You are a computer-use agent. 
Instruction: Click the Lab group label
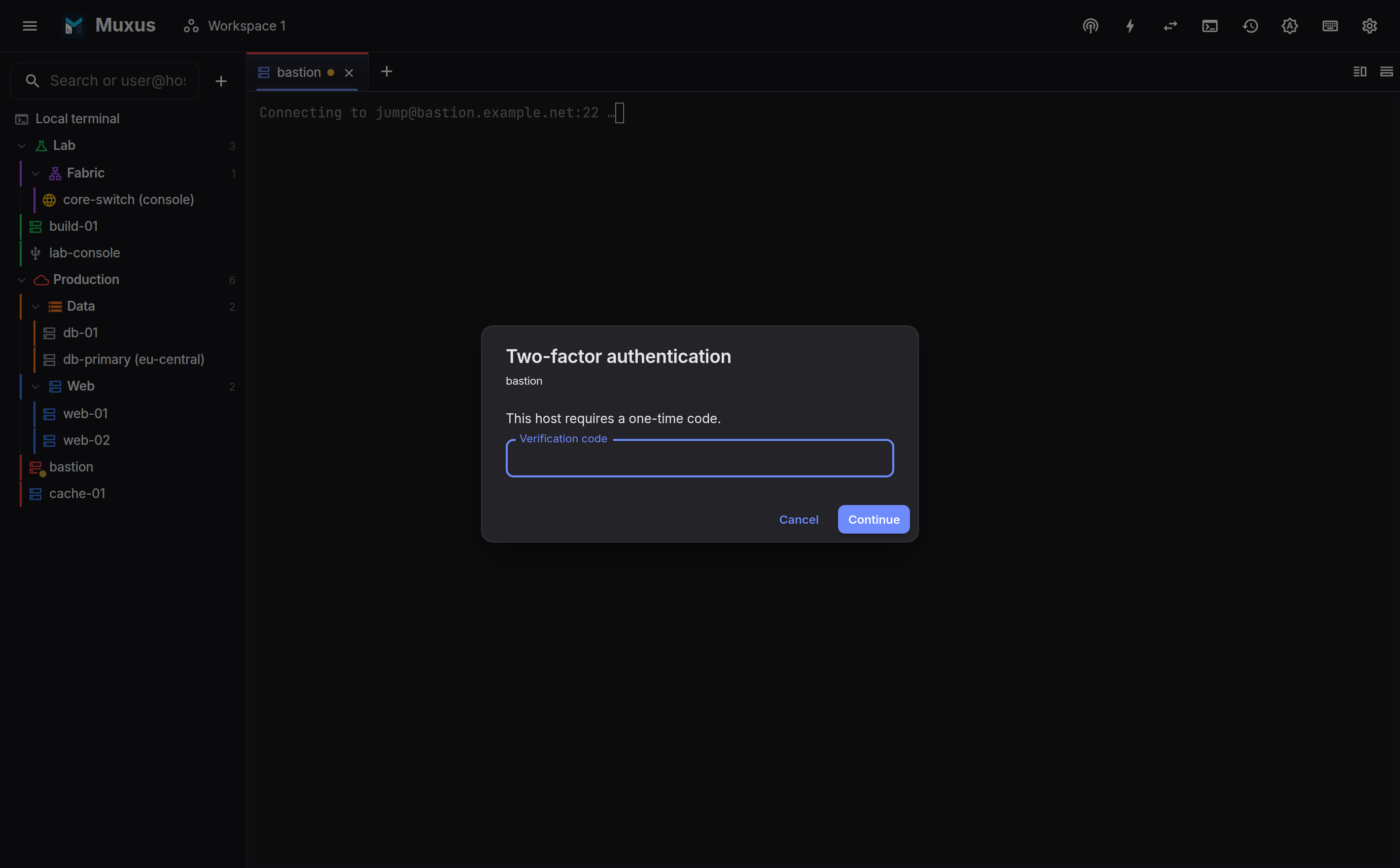point(64,146)
